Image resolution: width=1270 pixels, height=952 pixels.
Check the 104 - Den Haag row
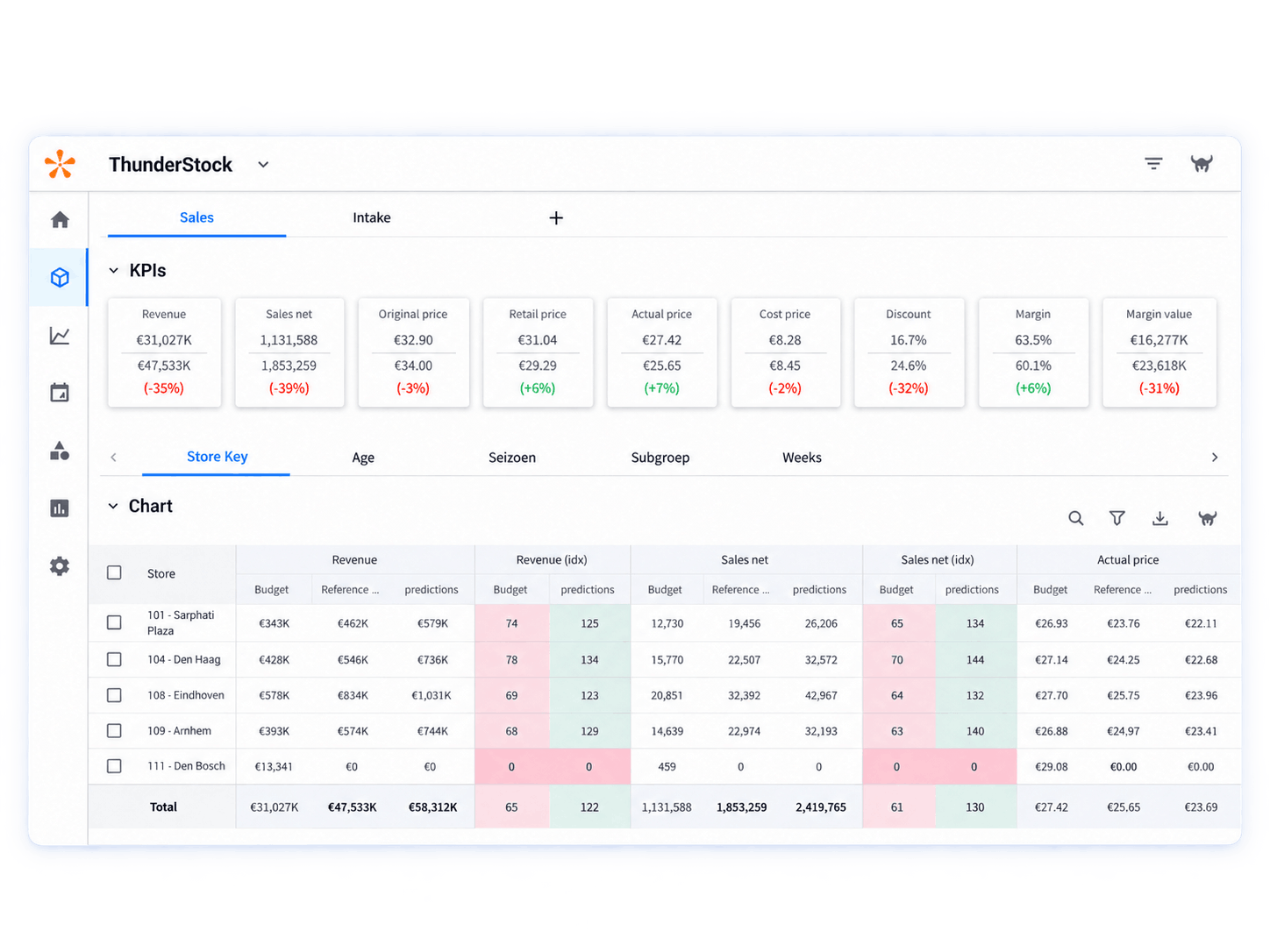(x=114, y=659)
